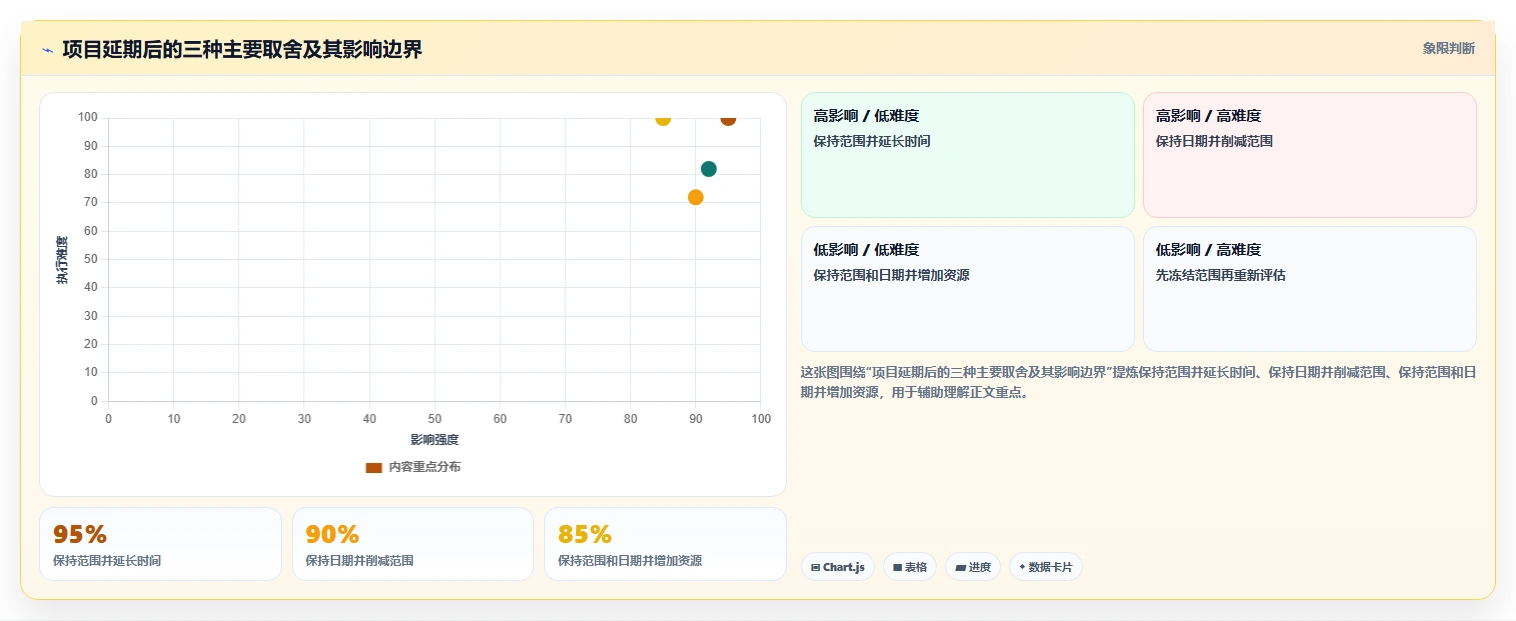Click the 影响强度 x-axis label
1516x621 pixels.
(434, 440)
